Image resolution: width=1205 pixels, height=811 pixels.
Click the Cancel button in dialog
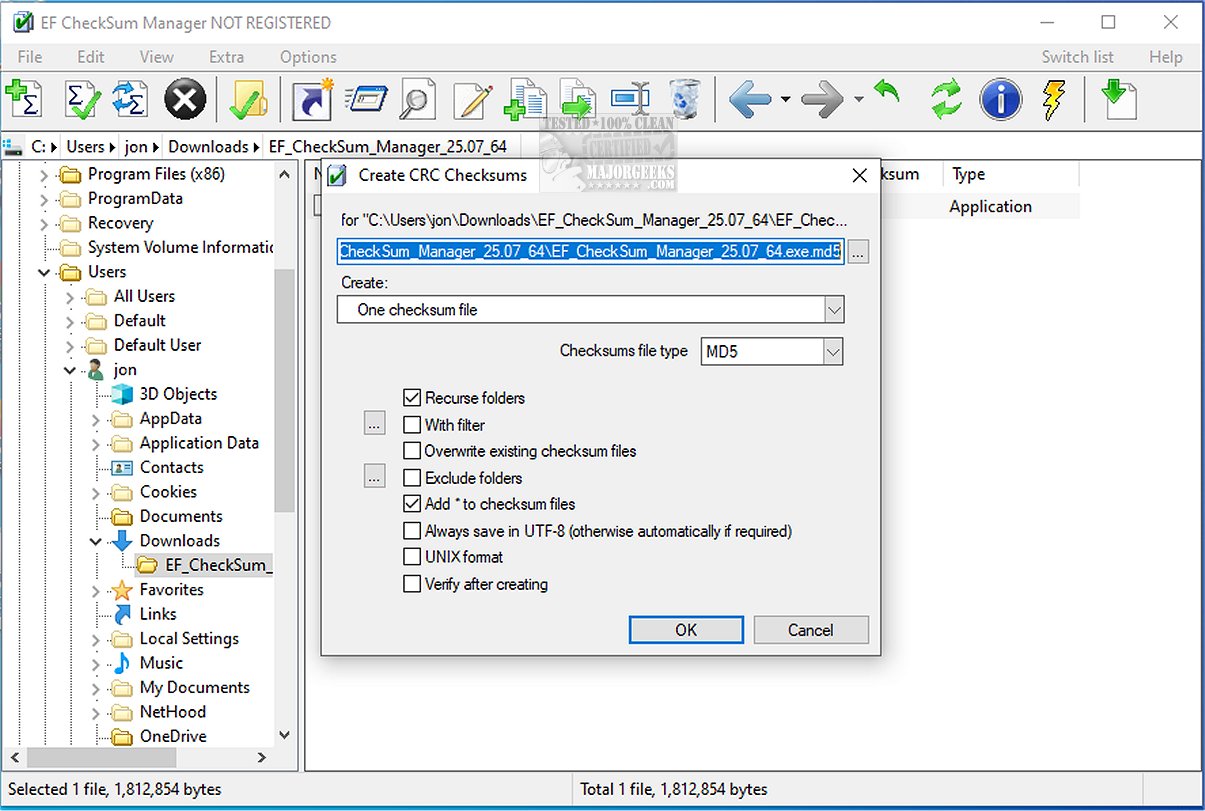(811, 630)
